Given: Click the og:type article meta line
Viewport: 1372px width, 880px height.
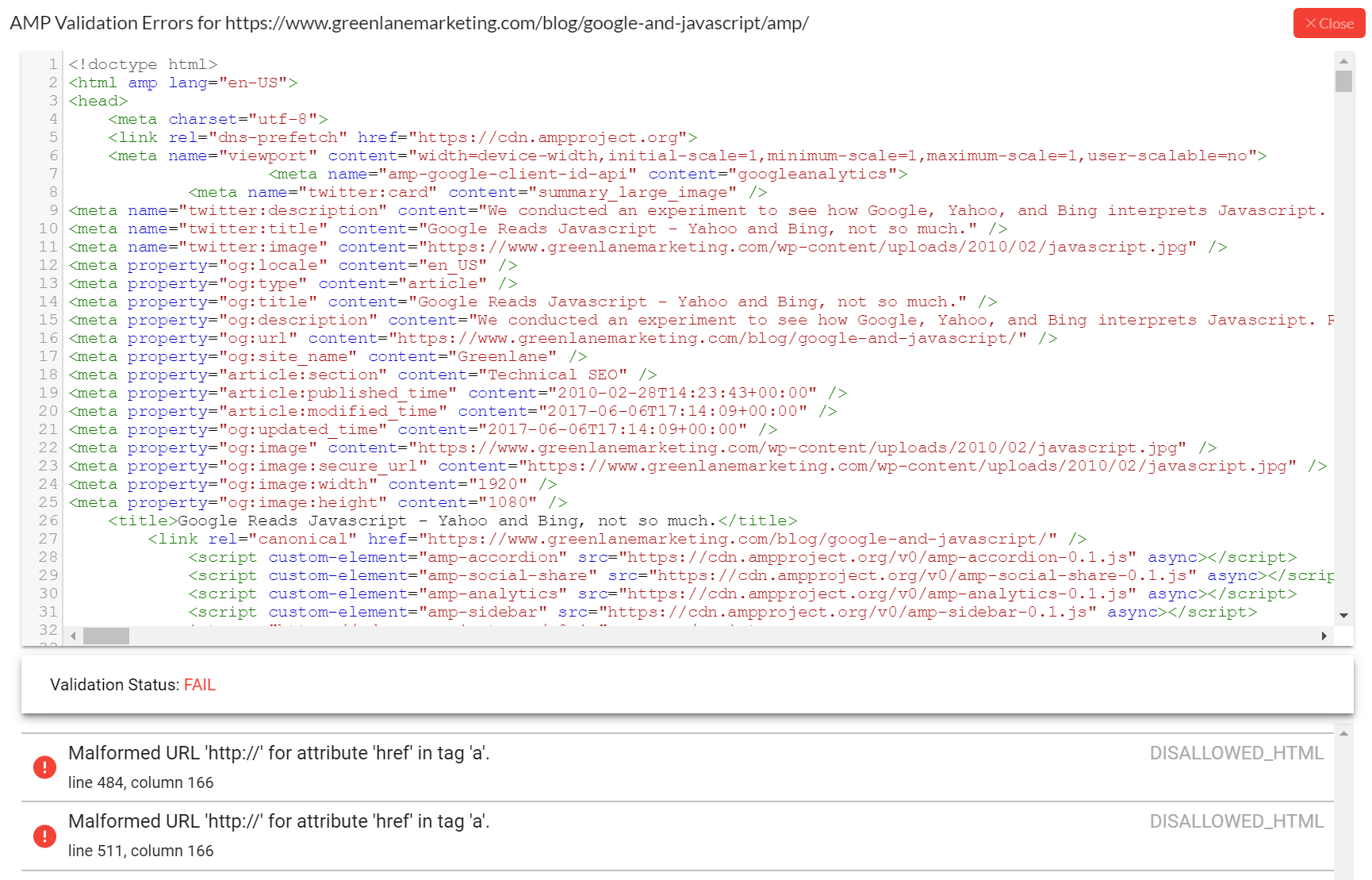Looking at the screenshot, I should (x=293, y=283).
